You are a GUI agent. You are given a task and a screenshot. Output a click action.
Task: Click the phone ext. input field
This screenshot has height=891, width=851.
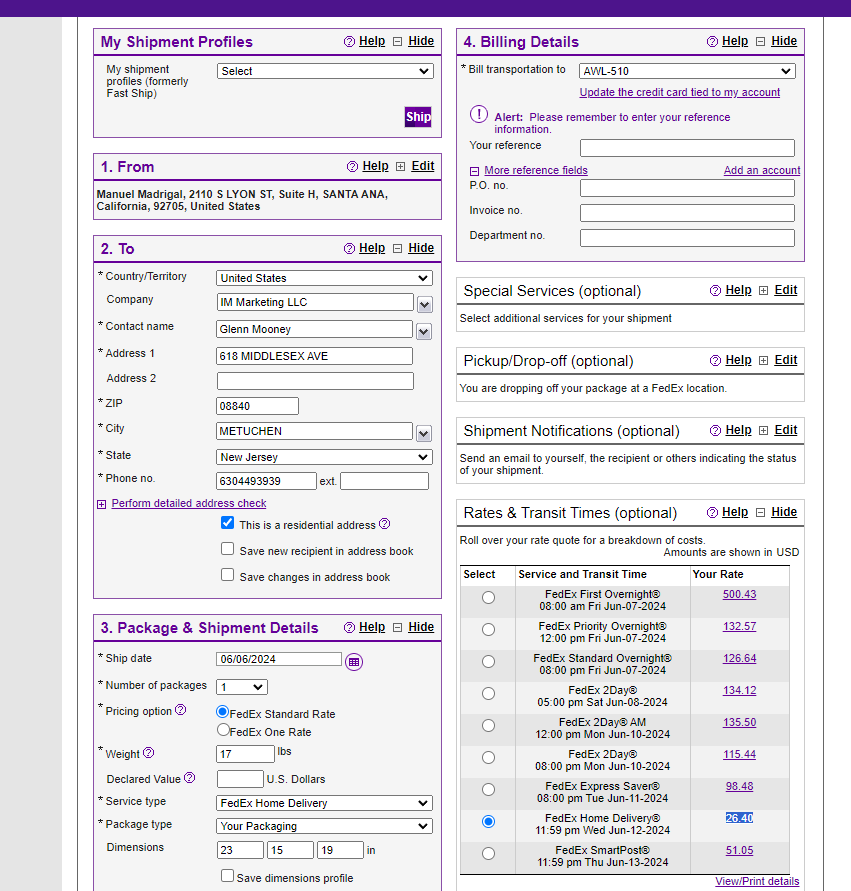click(x=385, y=481)
